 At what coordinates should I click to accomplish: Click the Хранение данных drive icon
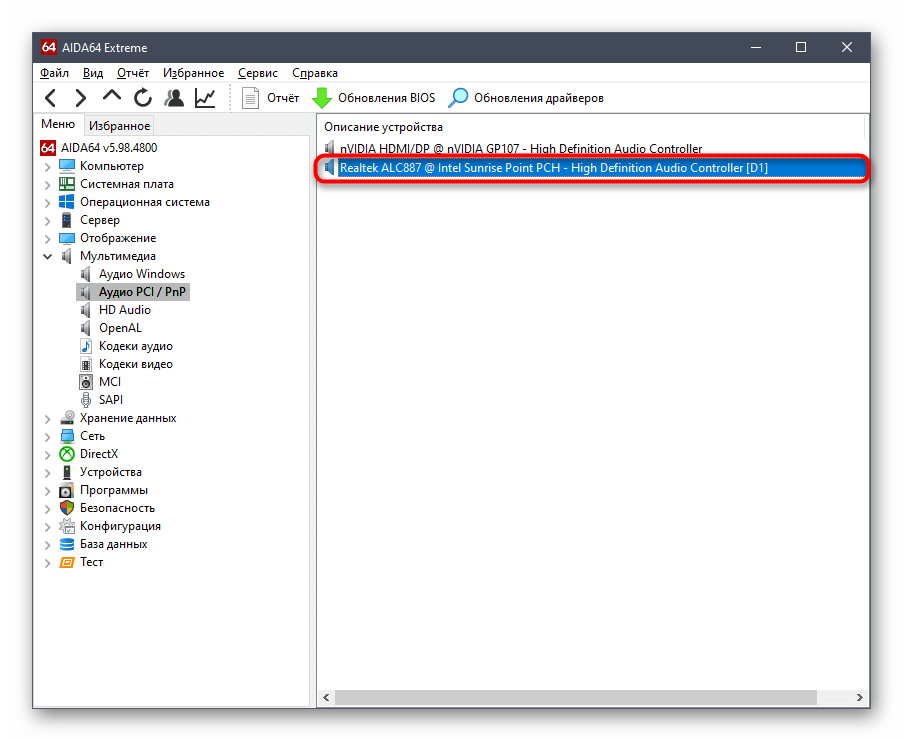[x=67, y=417]
